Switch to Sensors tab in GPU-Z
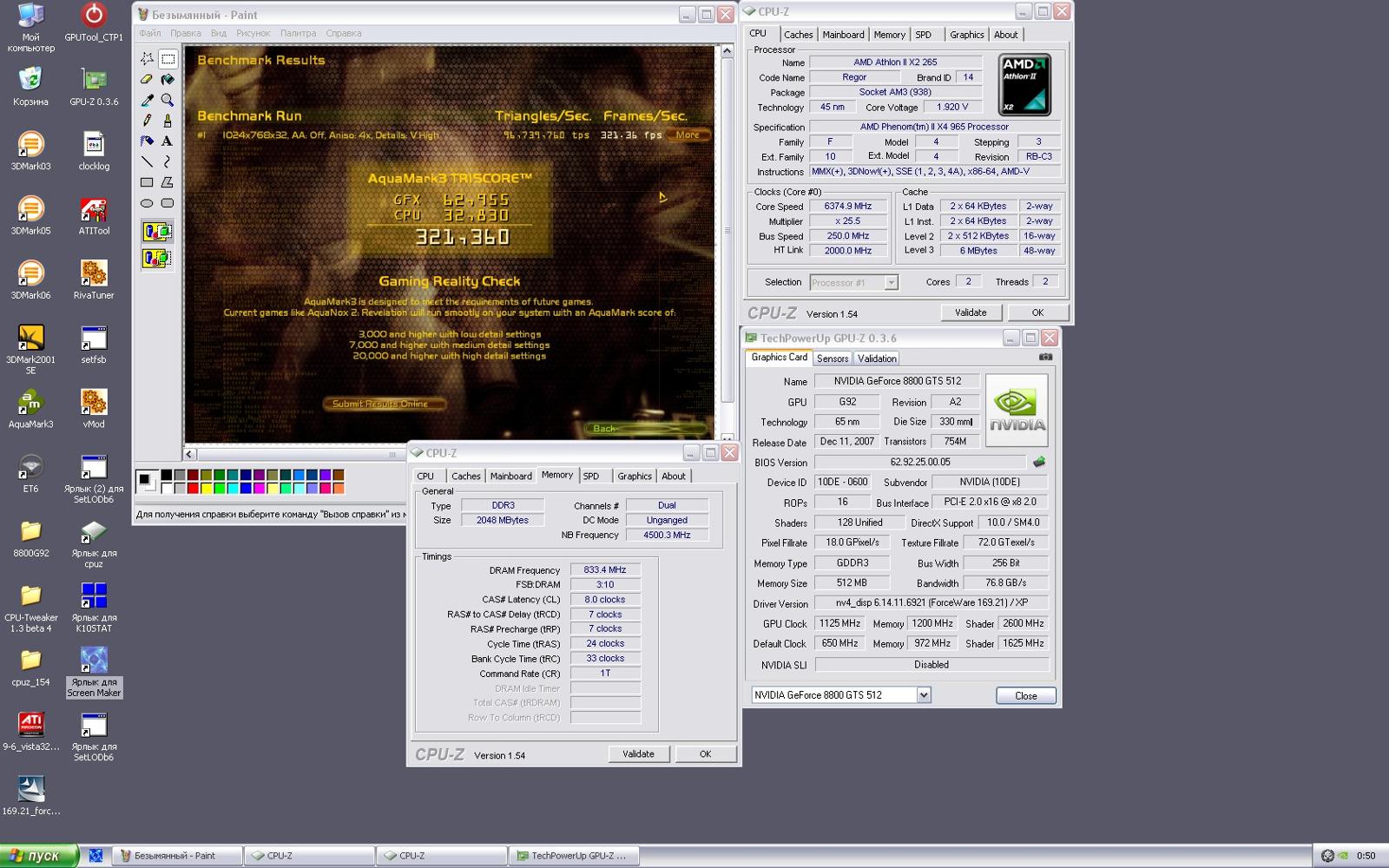This screenshot has width=1389, height=868. [833, 358]
